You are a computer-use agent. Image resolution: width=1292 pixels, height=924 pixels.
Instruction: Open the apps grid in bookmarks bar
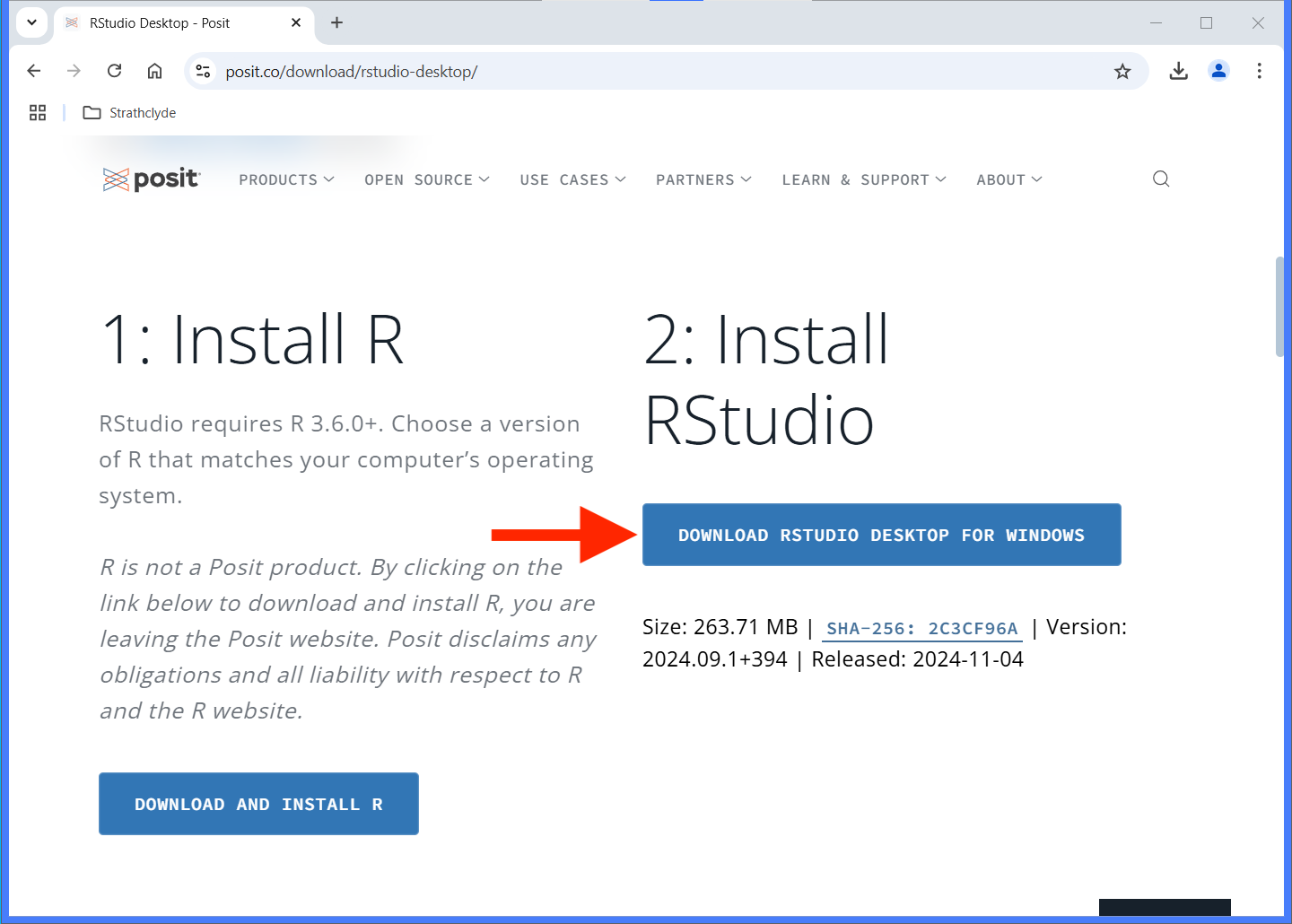38,112
